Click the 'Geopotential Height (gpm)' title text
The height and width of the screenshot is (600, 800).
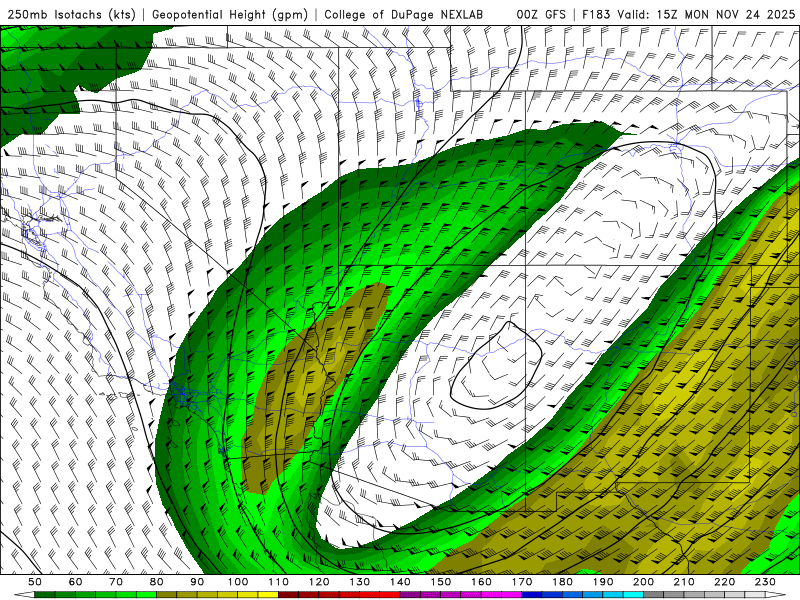tap(230, 15)
